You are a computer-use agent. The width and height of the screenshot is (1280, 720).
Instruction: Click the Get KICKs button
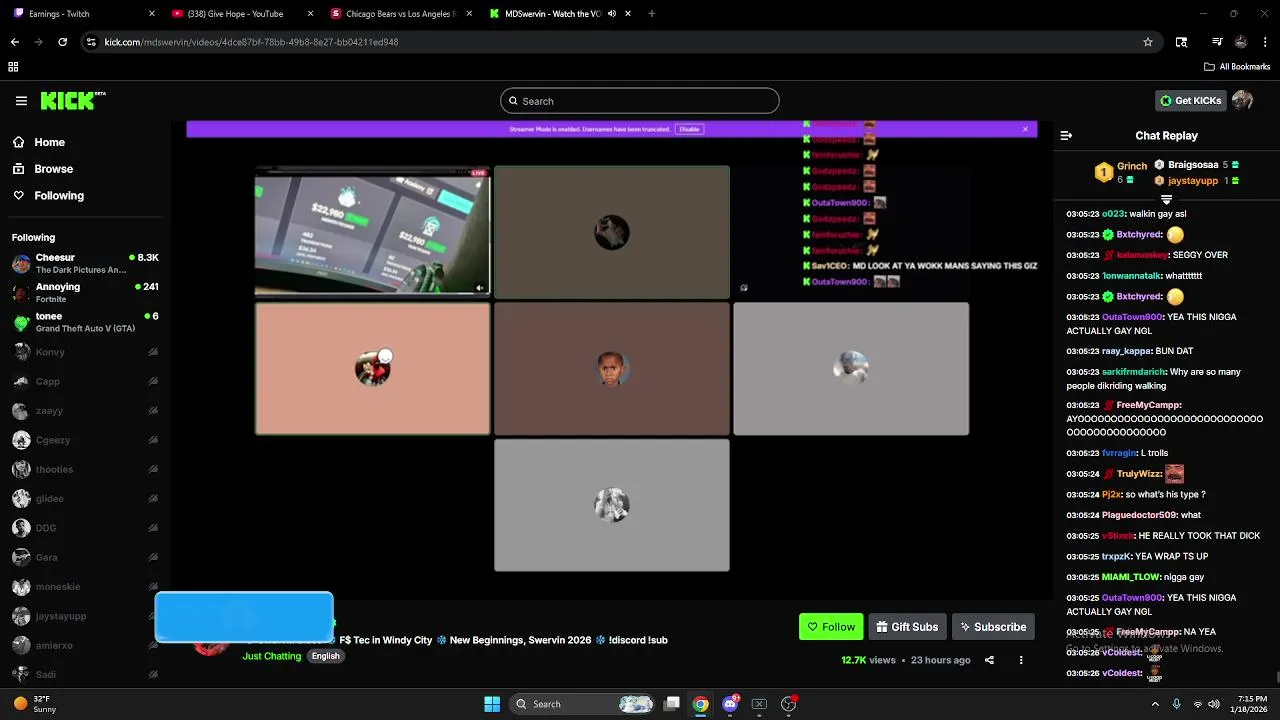[x=1190, y=101]
